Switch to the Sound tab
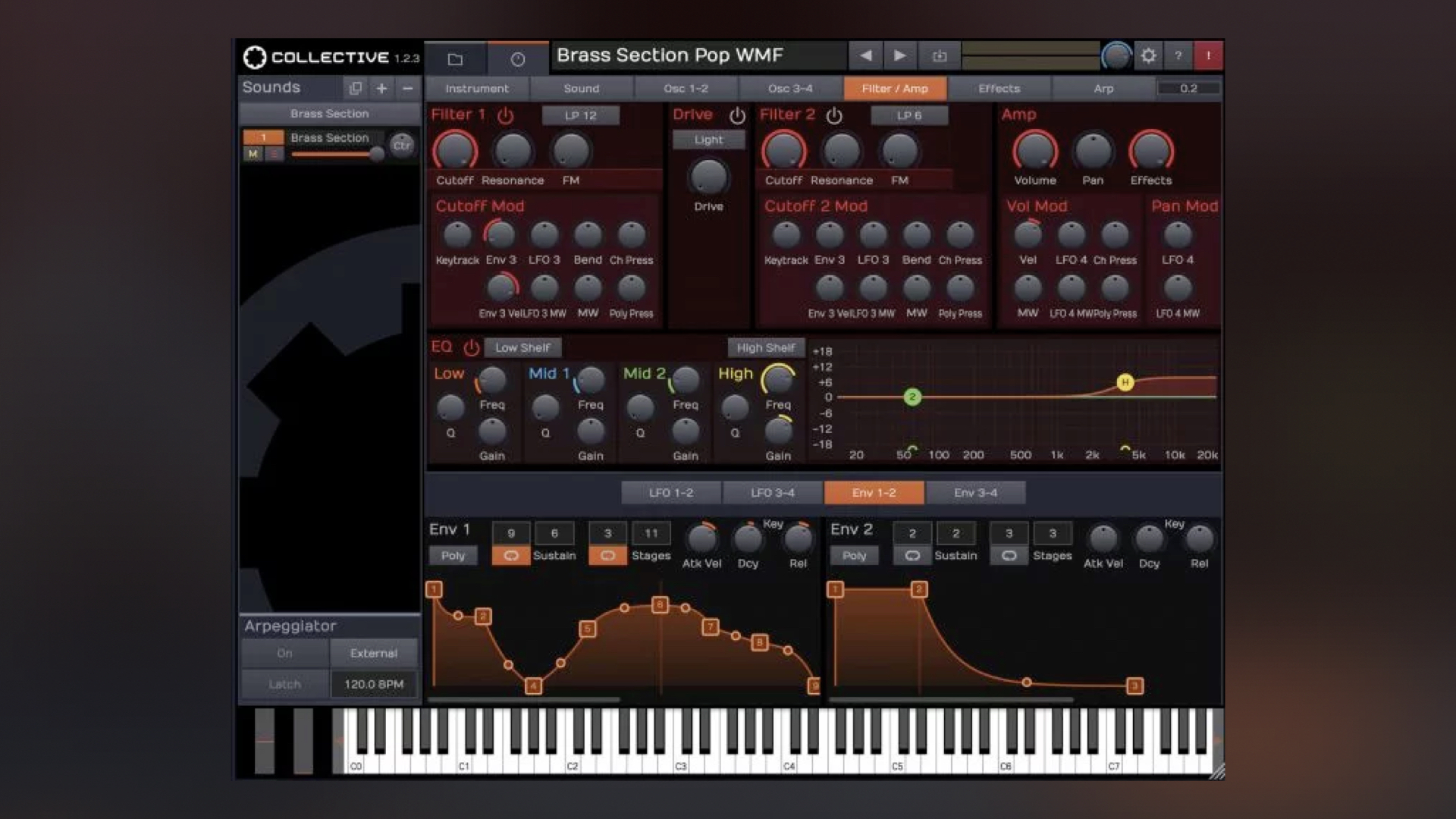Viewport: 1456px width, 819px height. click(582, 89)
